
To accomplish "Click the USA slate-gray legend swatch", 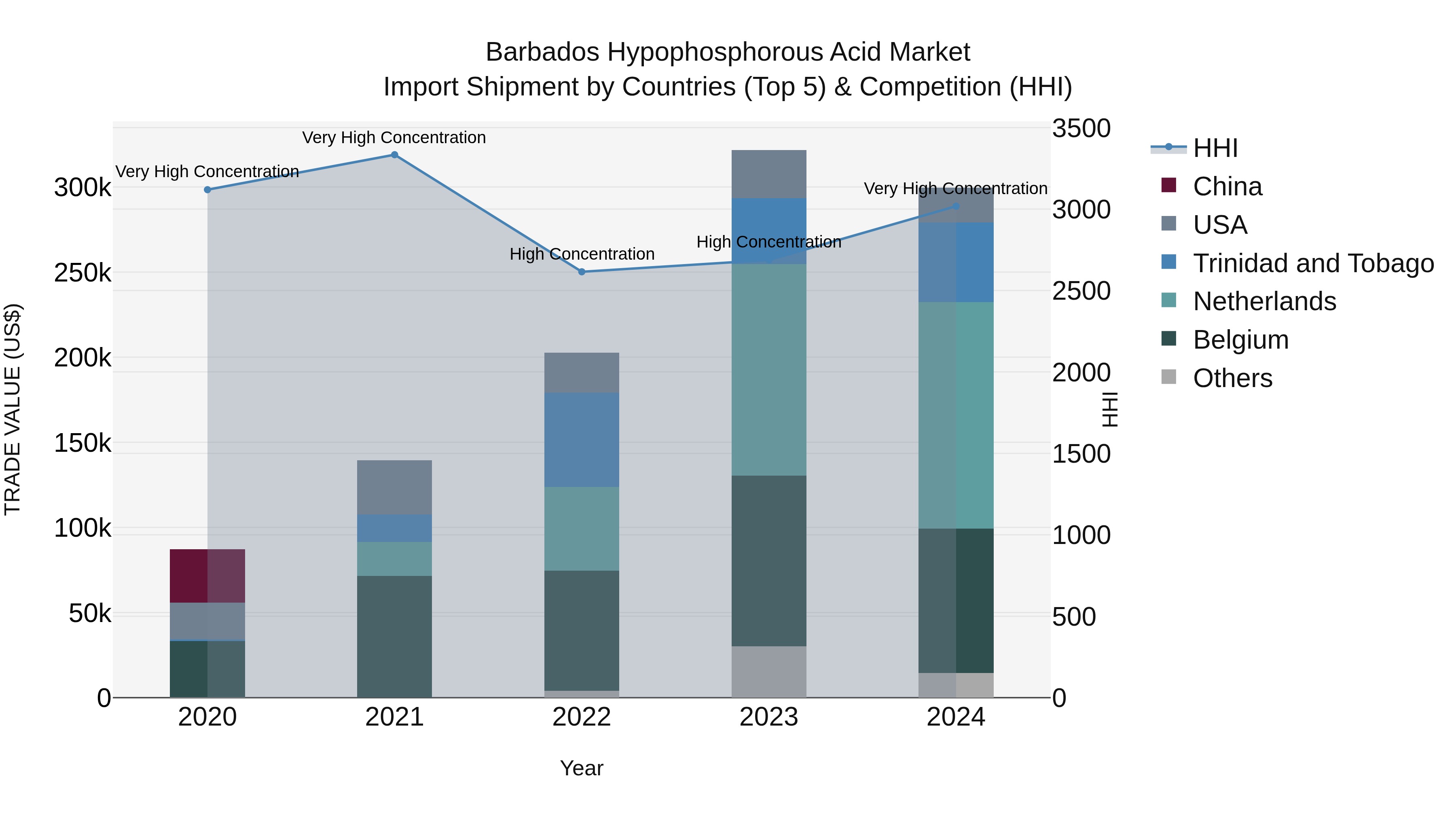I will pos(1168,223).
